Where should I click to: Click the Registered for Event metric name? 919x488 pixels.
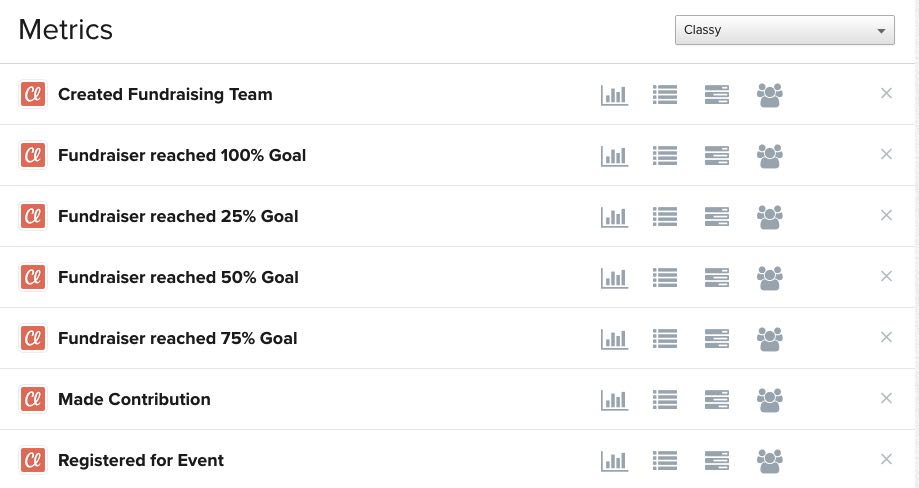141,460
